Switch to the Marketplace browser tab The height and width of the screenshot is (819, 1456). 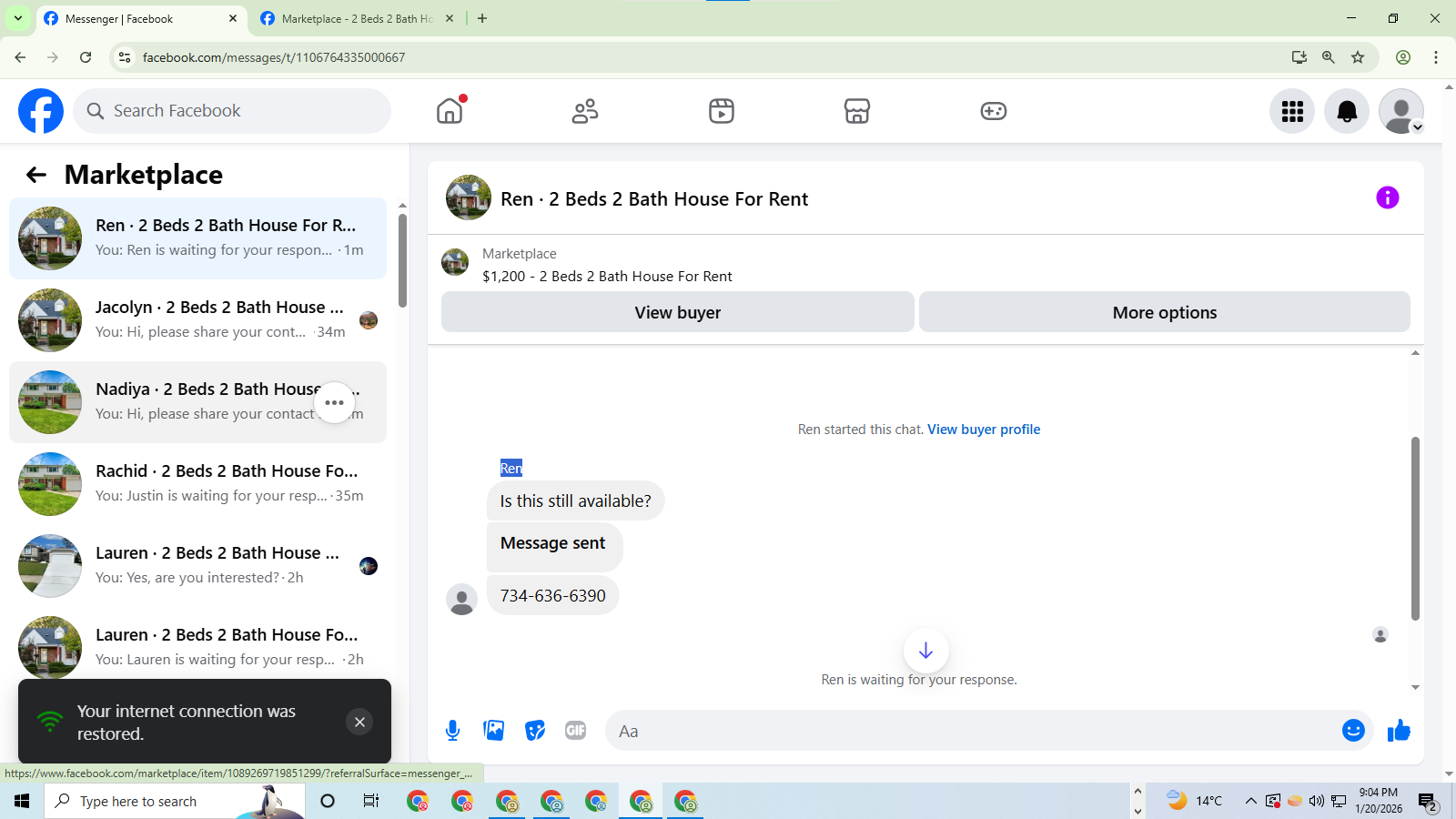[357, 18]
